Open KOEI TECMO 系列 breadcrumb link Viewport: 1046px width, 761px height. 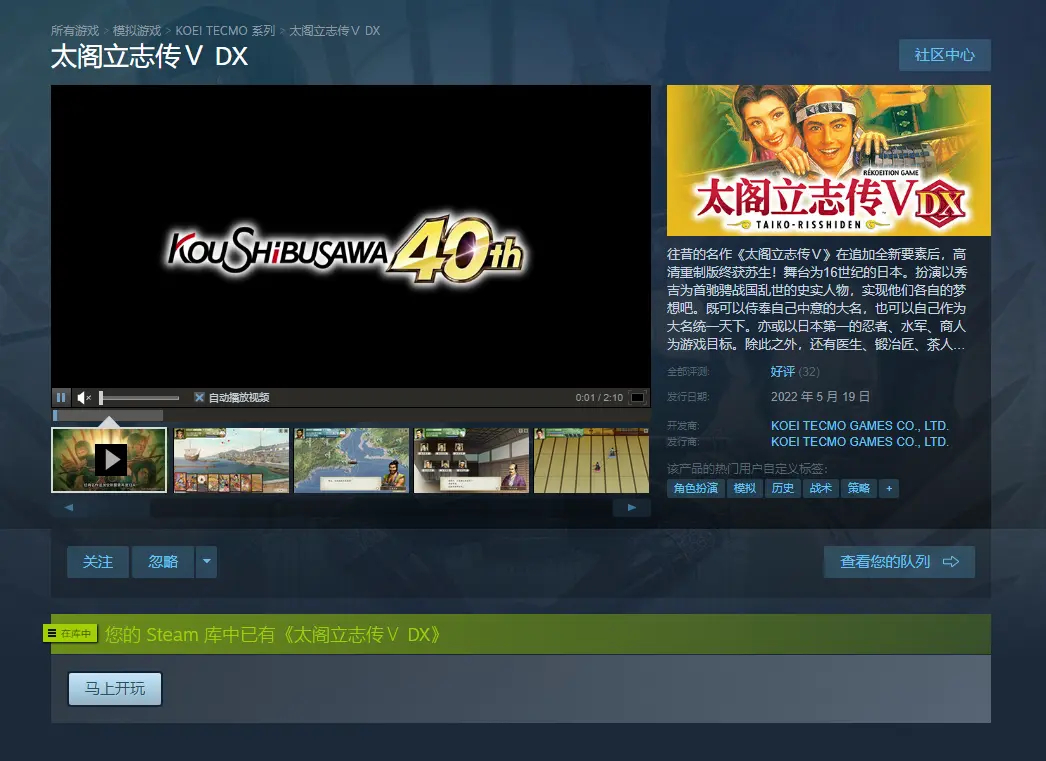pos(225,31)
